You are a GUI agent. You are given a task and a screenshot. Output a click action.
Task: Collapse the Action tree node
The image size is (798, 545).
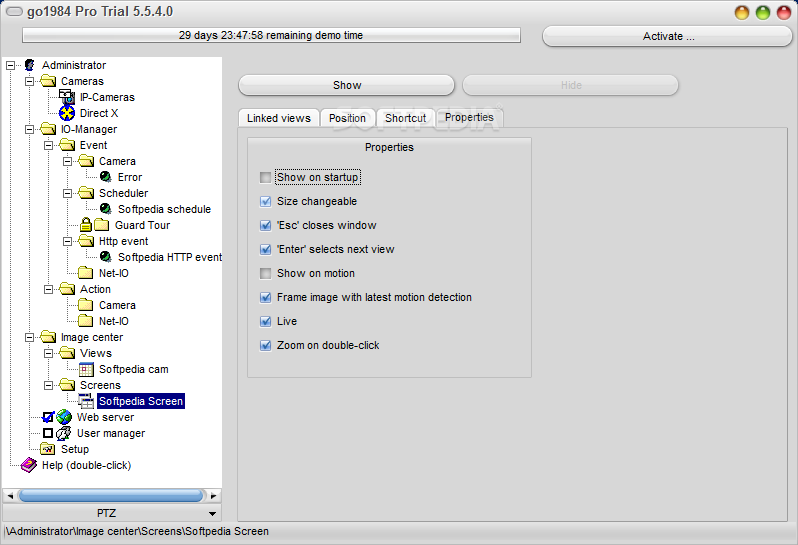48,289
